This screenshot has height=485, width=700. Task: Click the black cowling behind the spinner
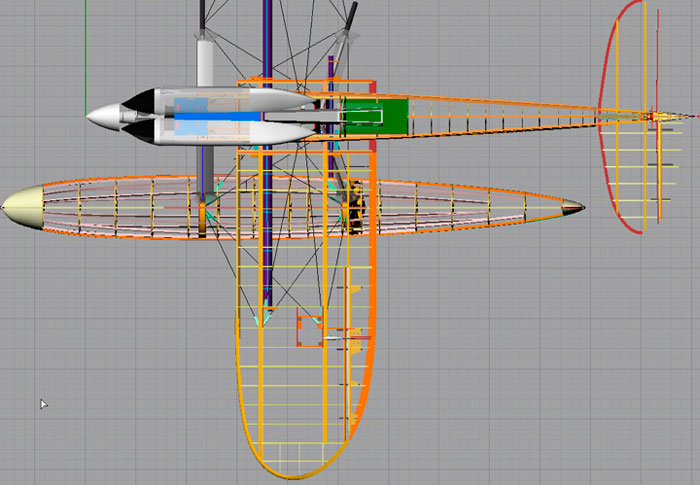tap(140, 102)
